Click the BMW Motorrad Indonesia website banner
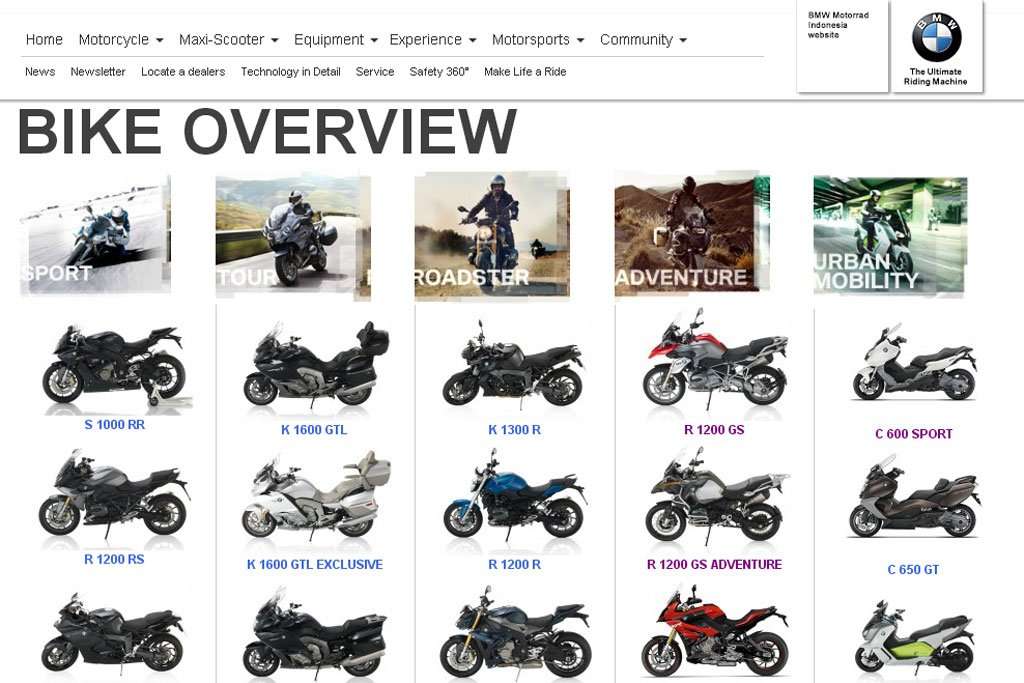Image resolution: width=1024 pixels, height=683 pixels. pos(841,25)
